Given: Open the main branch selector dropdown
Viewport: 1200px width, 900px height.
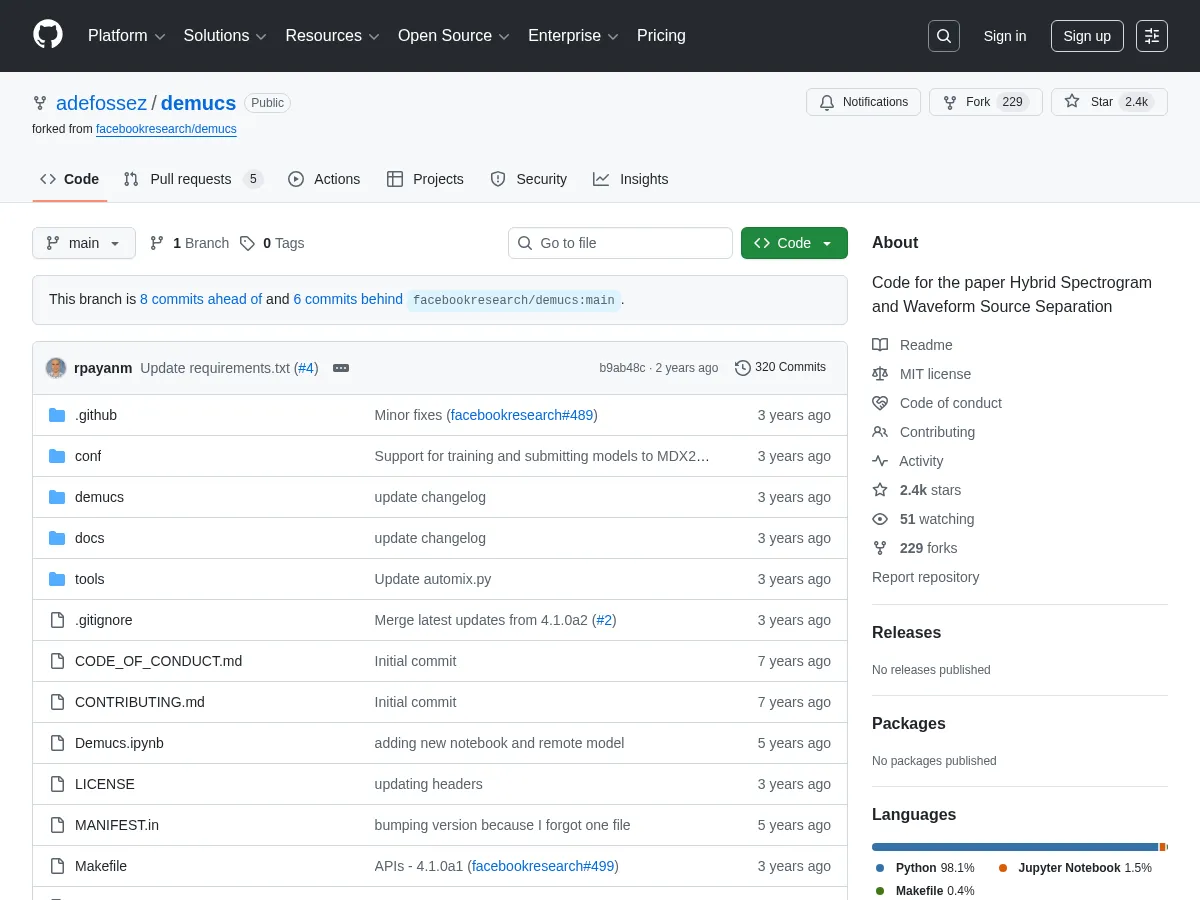Looking at the screenshot, I should click(84, 243).
